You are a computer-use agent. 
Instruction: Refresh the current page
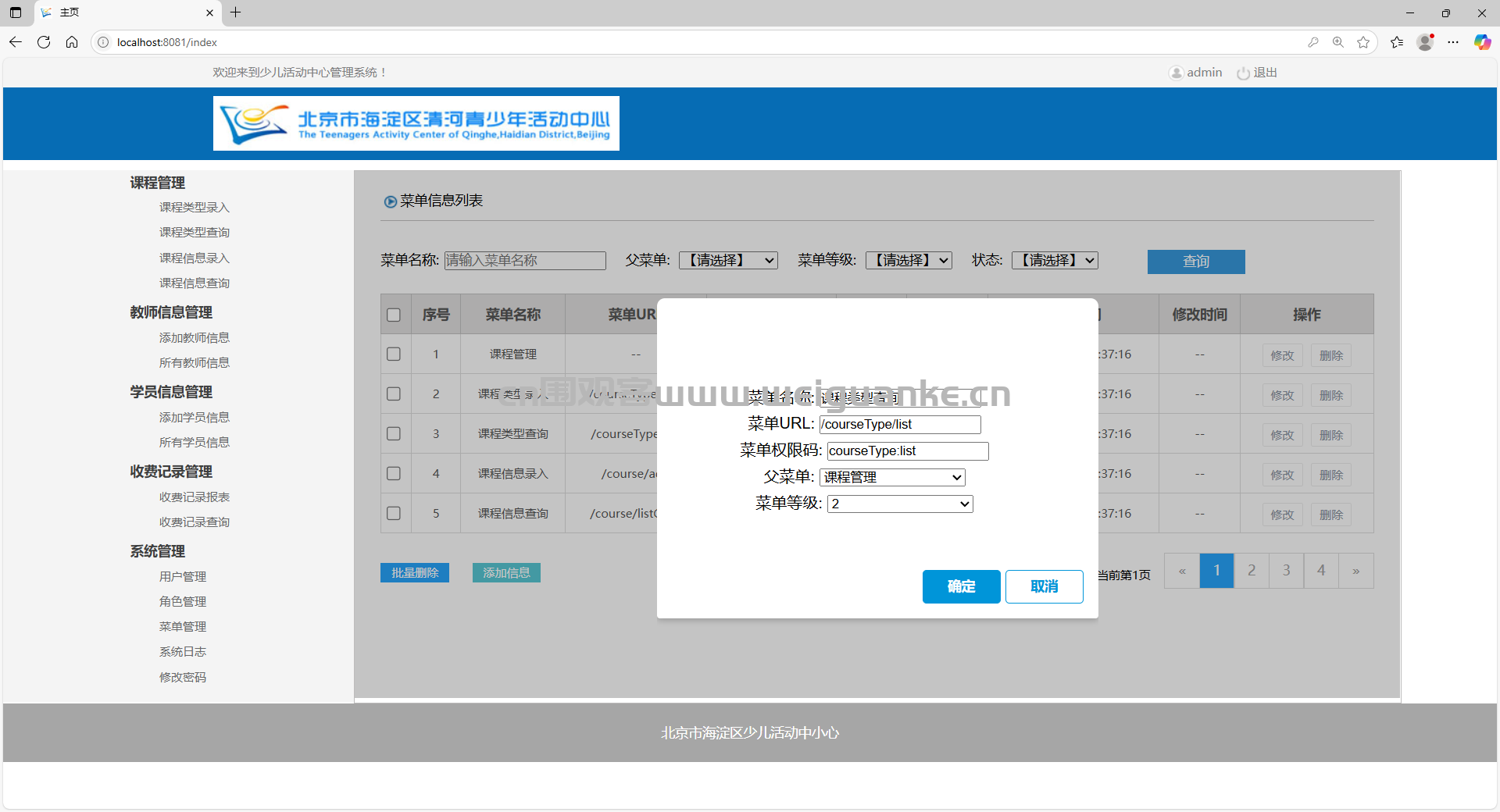(44, 42)
